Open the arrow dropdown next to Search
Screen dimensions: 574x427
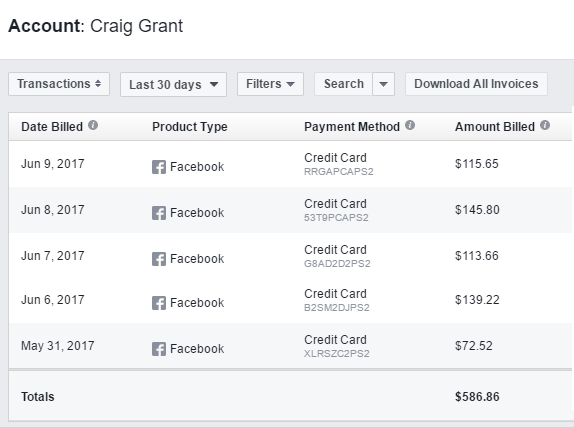[383, 84]
